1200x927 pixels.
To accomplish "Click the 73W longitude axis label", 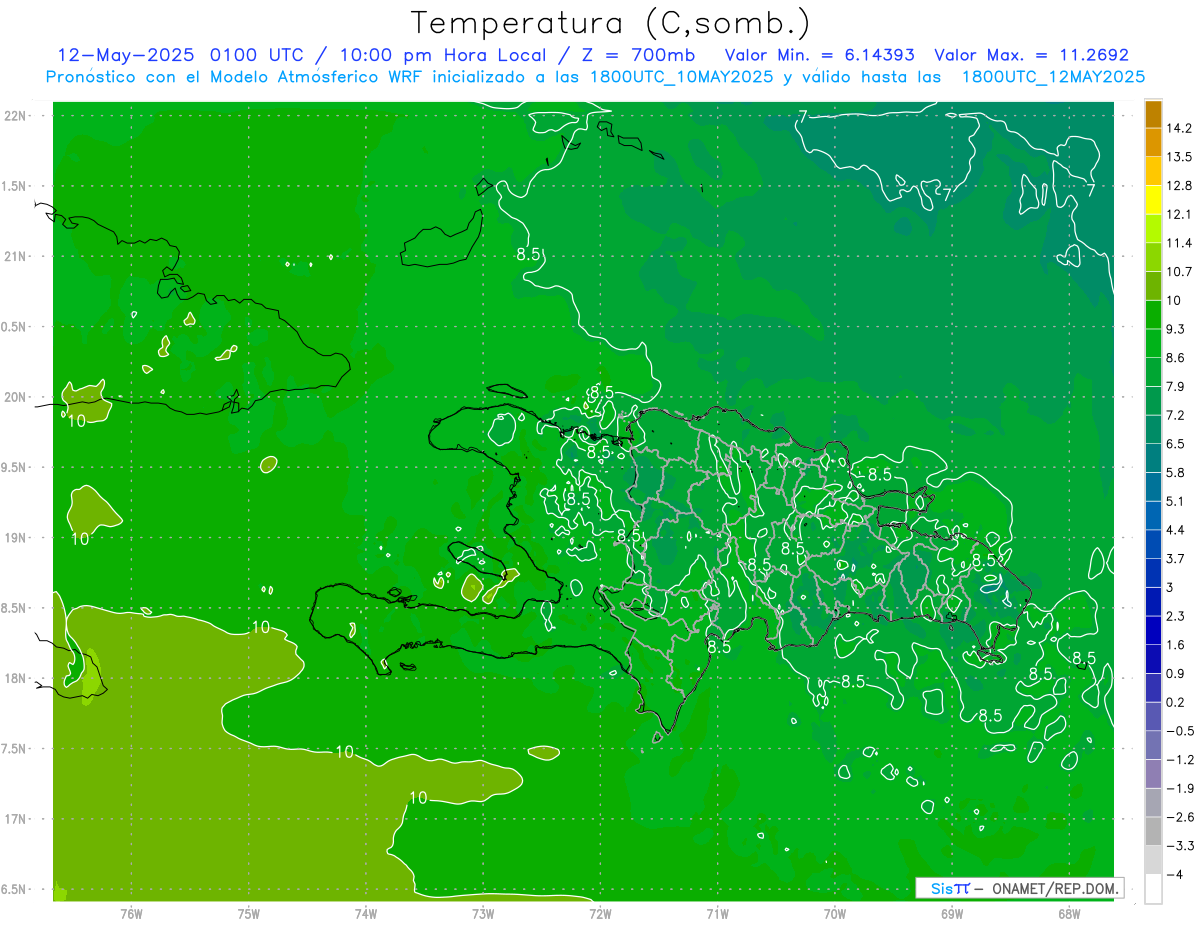I will [x=483, y=913].
